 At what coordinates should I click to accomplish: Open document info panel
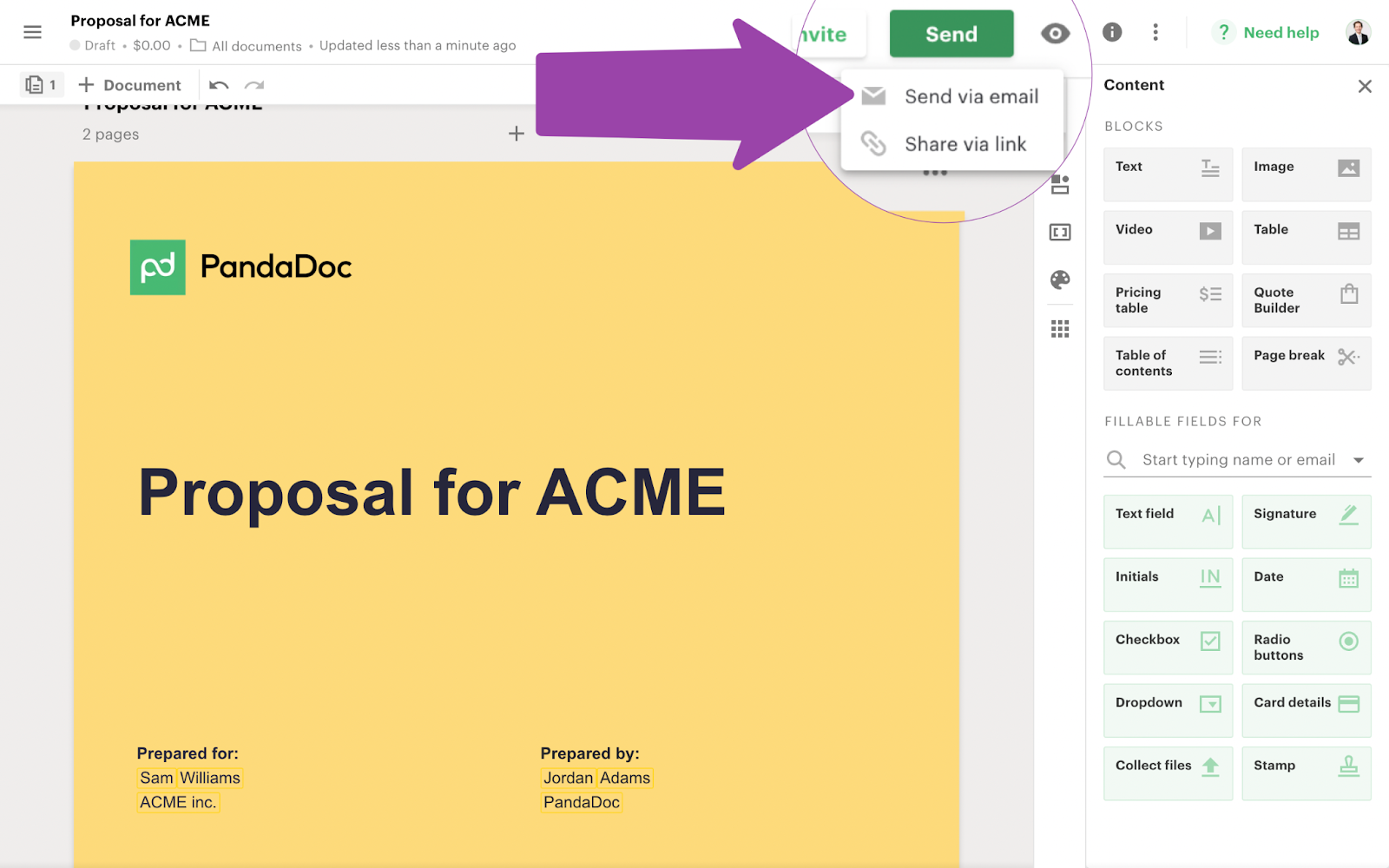tap(1112, 32)
